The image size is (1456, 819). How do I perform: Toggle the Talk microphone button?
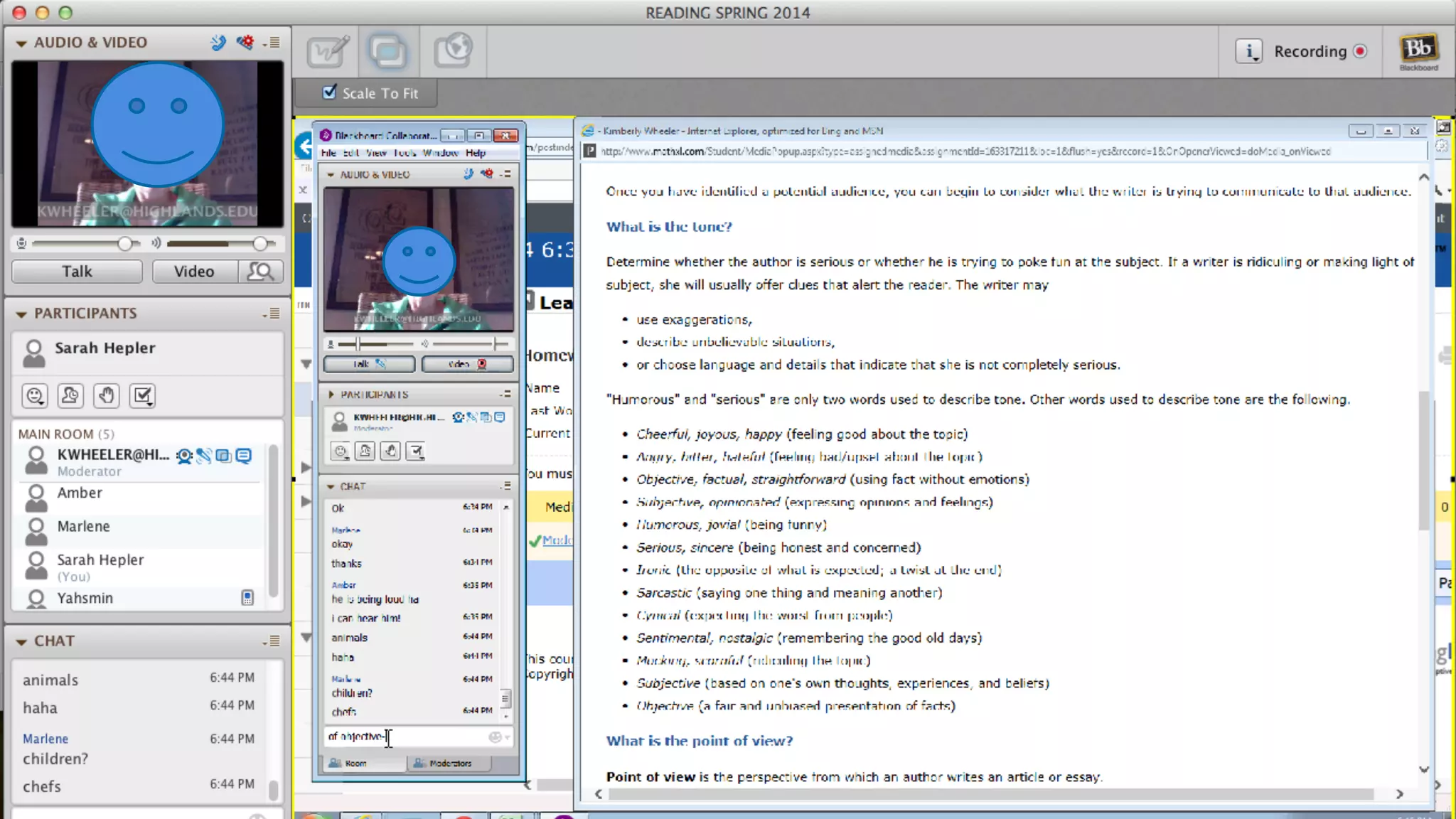click(x=77, y=272)
